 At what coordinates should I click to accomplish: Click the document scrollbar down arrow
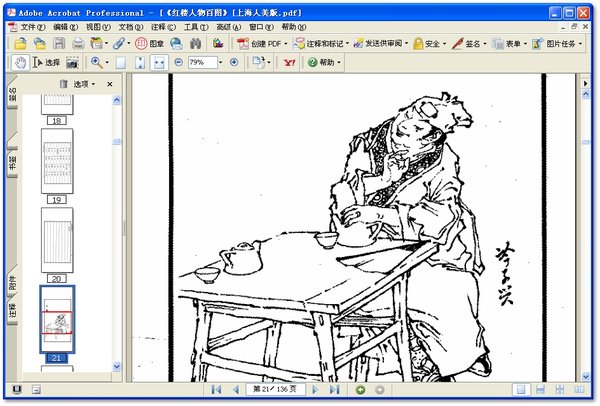[x=585, y=377]
